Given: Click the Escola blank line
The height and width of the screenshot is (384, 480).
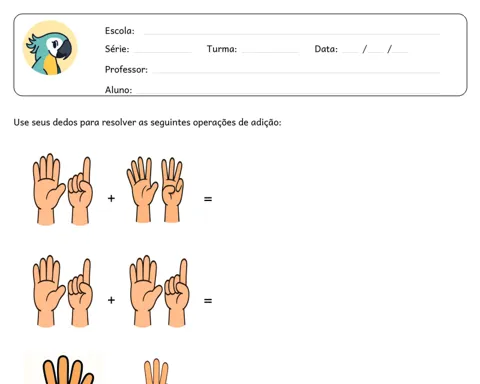Looking at the screenshot, I should click(x=292, y=33).
